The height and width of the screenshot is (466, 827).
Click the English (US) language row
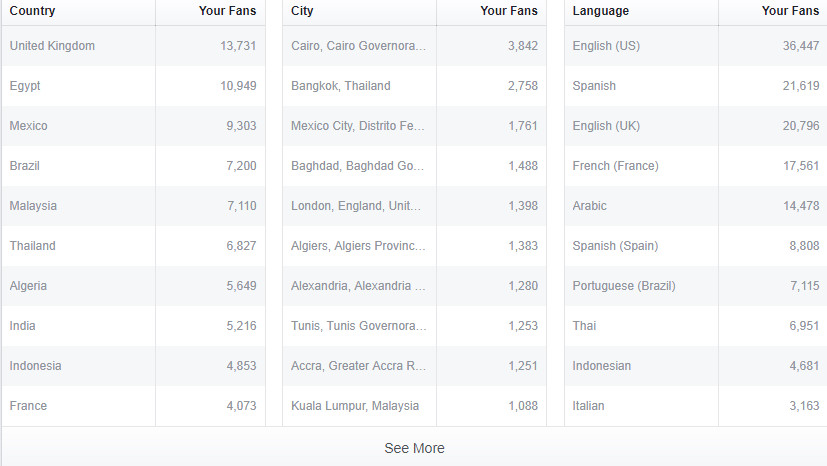click(x=606, y=46)
